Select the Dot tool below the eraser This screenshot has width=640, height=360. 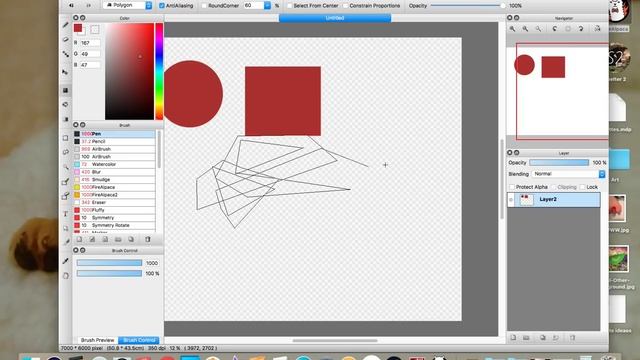coord(65,54)
